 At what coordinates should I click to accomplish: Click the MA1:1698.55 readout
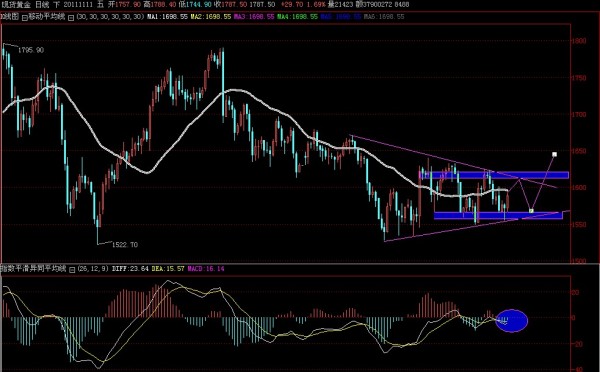pyautogui.click(x=168, y=17)
